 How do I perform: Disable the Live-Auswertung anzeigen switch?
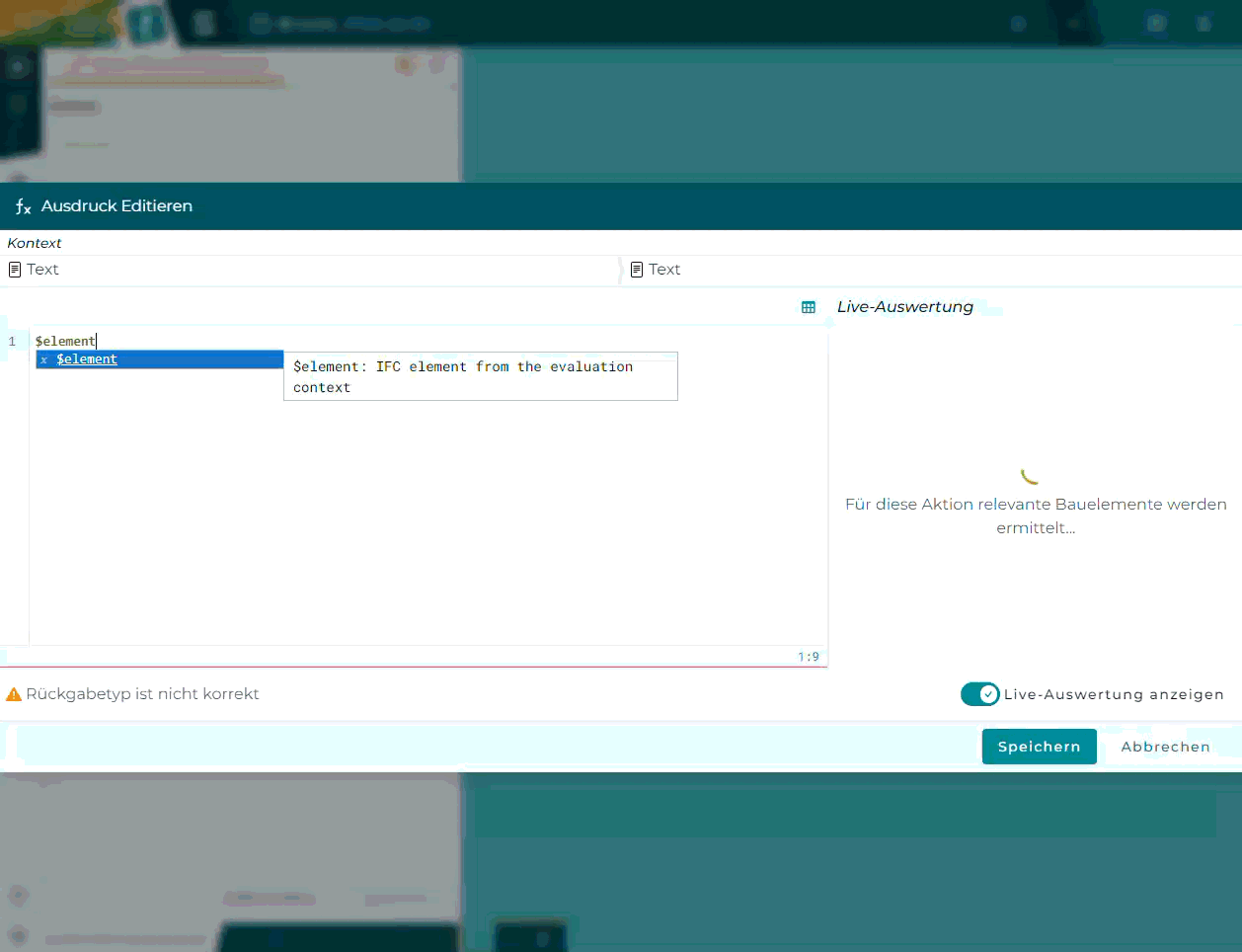[979, 694]
